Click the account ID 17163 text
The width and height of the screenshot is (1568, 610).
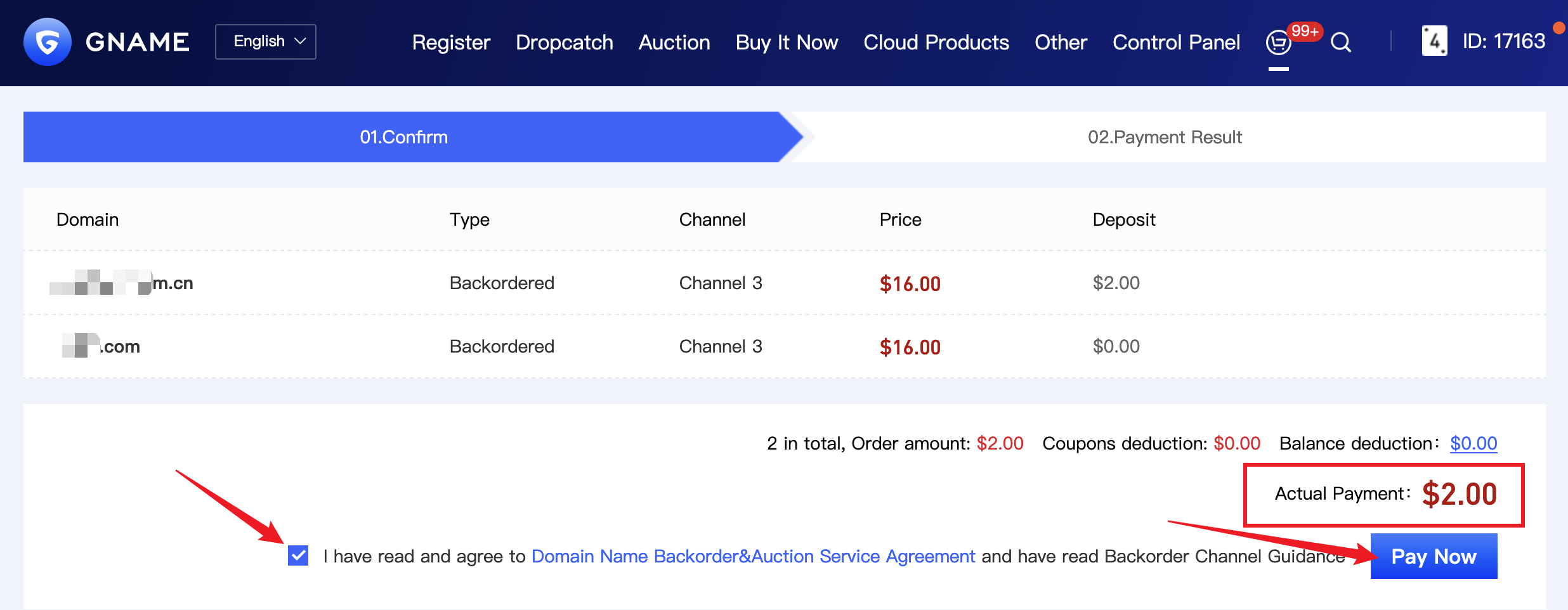click(1503, 41)
